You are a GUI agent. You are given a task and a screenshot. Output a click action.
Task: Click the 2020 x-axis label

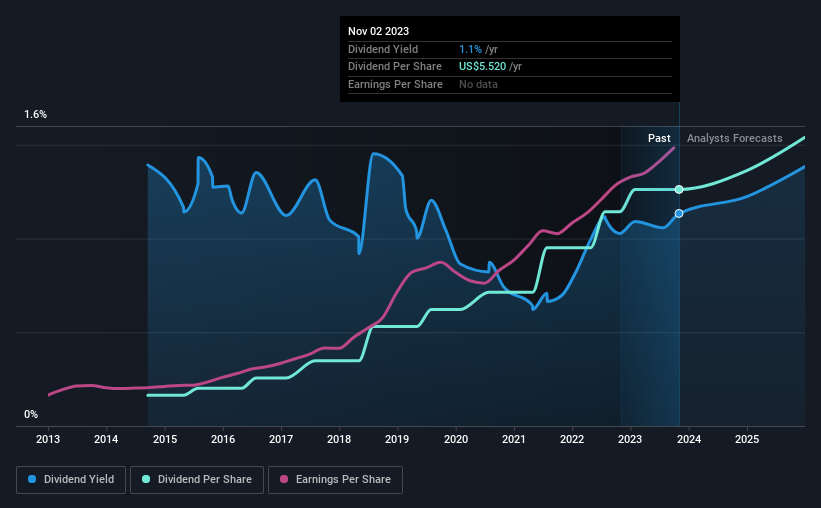coord(456,439)
